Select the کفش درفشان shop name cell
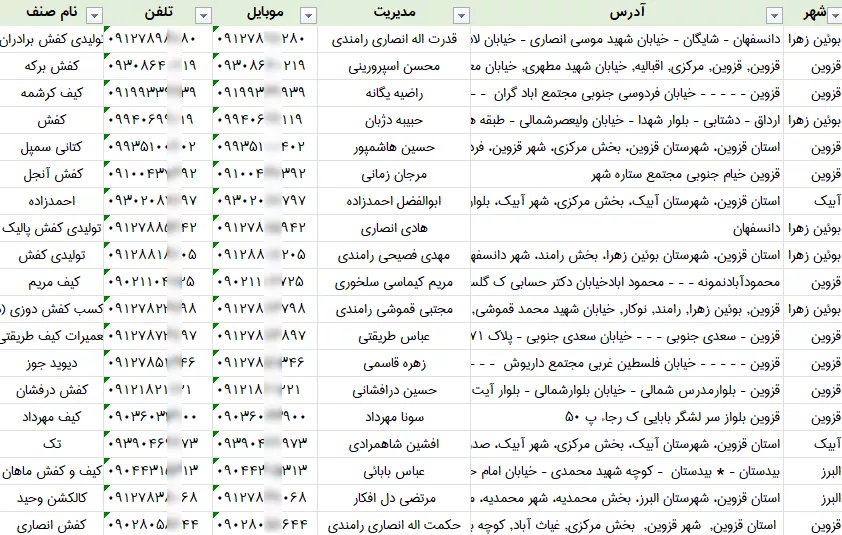This screenshot has height=535, width=842. click(52, 390)
